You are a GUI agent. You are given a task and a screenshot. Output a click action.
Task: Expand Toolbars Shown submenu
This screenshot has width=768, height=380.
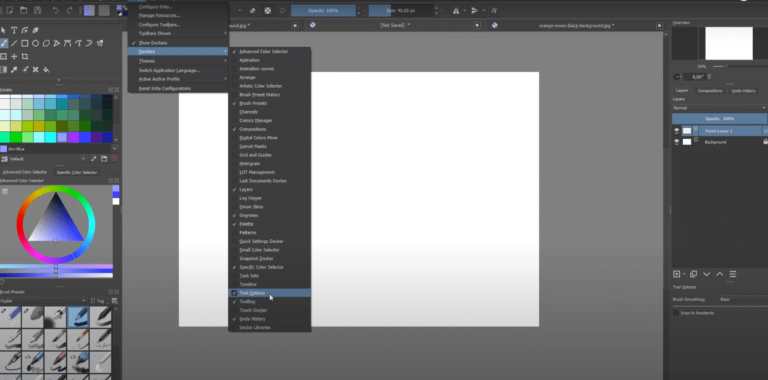178,33
